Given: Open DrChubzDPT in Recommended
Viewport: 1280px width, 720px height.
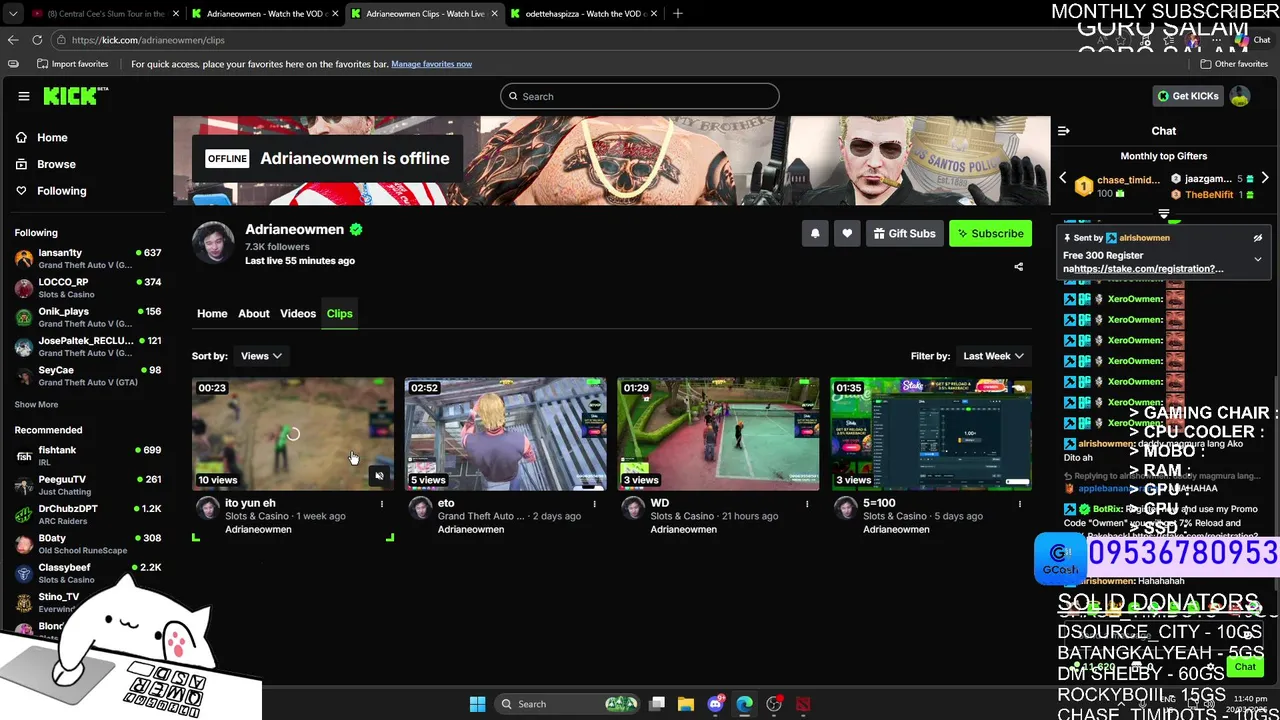Looking at the screenshot, I should click(88, 514).
